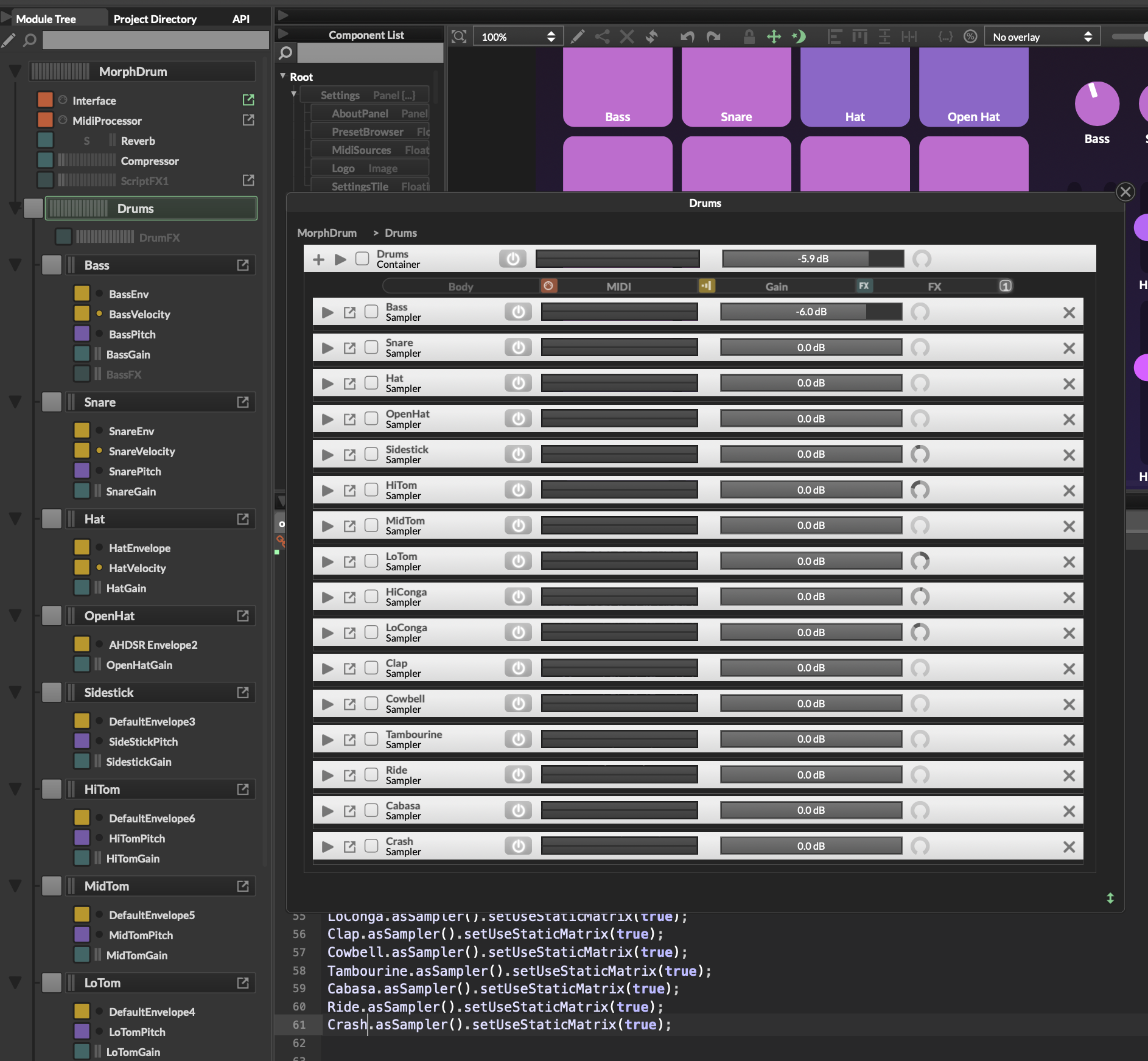Click the lock icon in the top toolbar
1148x1061 pixels.
748,37
